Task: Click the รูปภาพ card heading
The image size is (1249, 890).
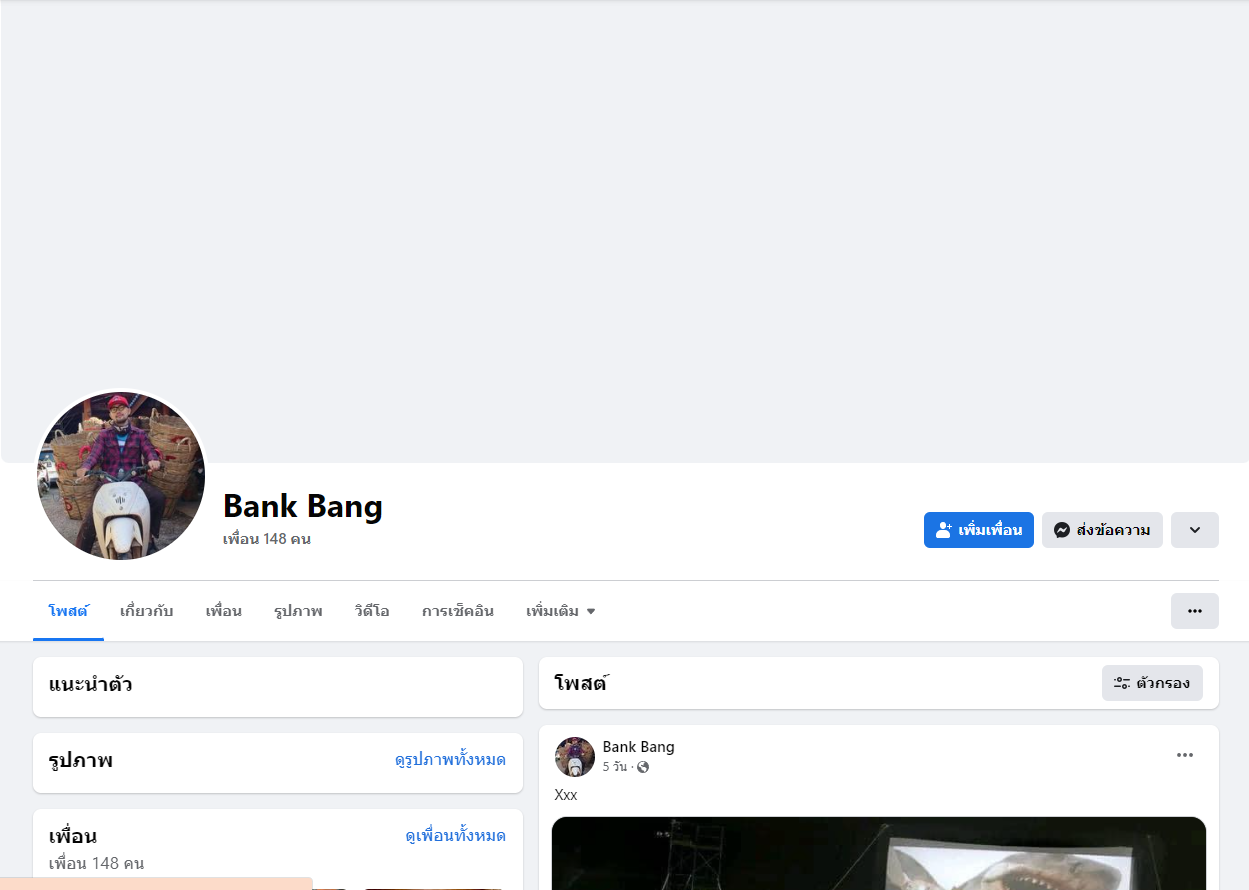Action: (x=81, y=760)
